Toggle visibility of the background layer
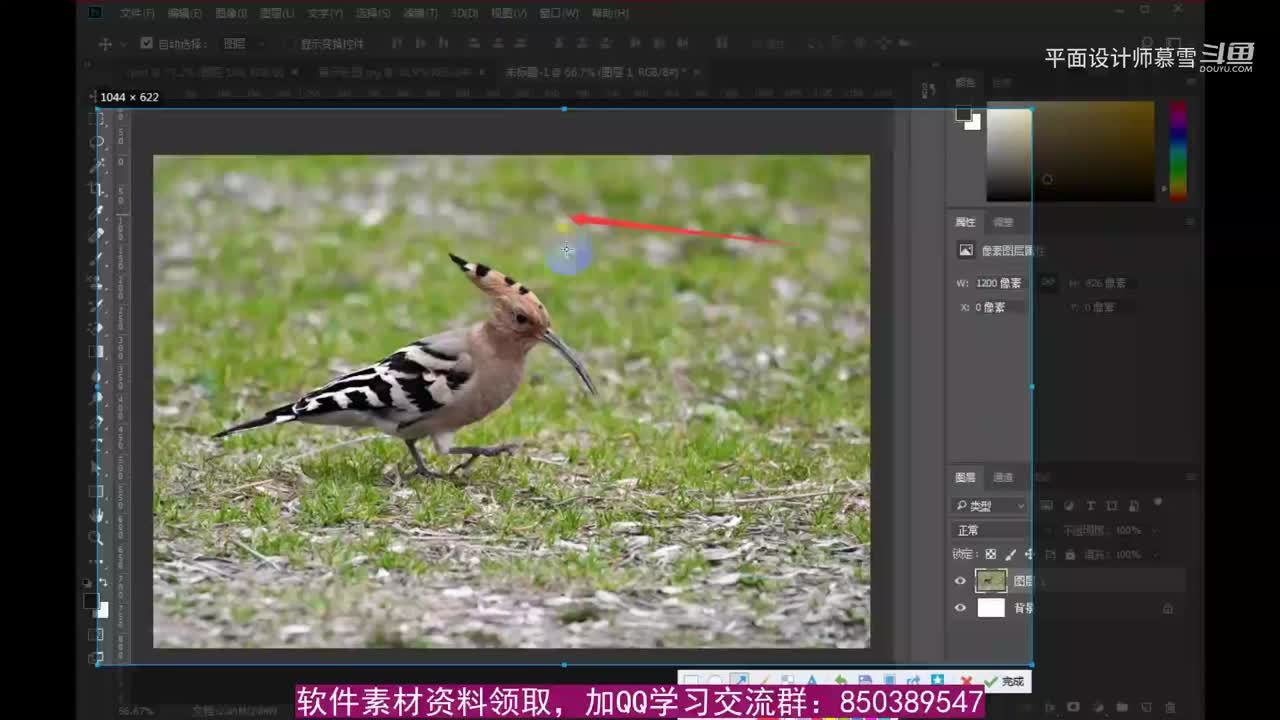Image resolution: width=1280 pixels, height=720 pixels. pos(960,608)
